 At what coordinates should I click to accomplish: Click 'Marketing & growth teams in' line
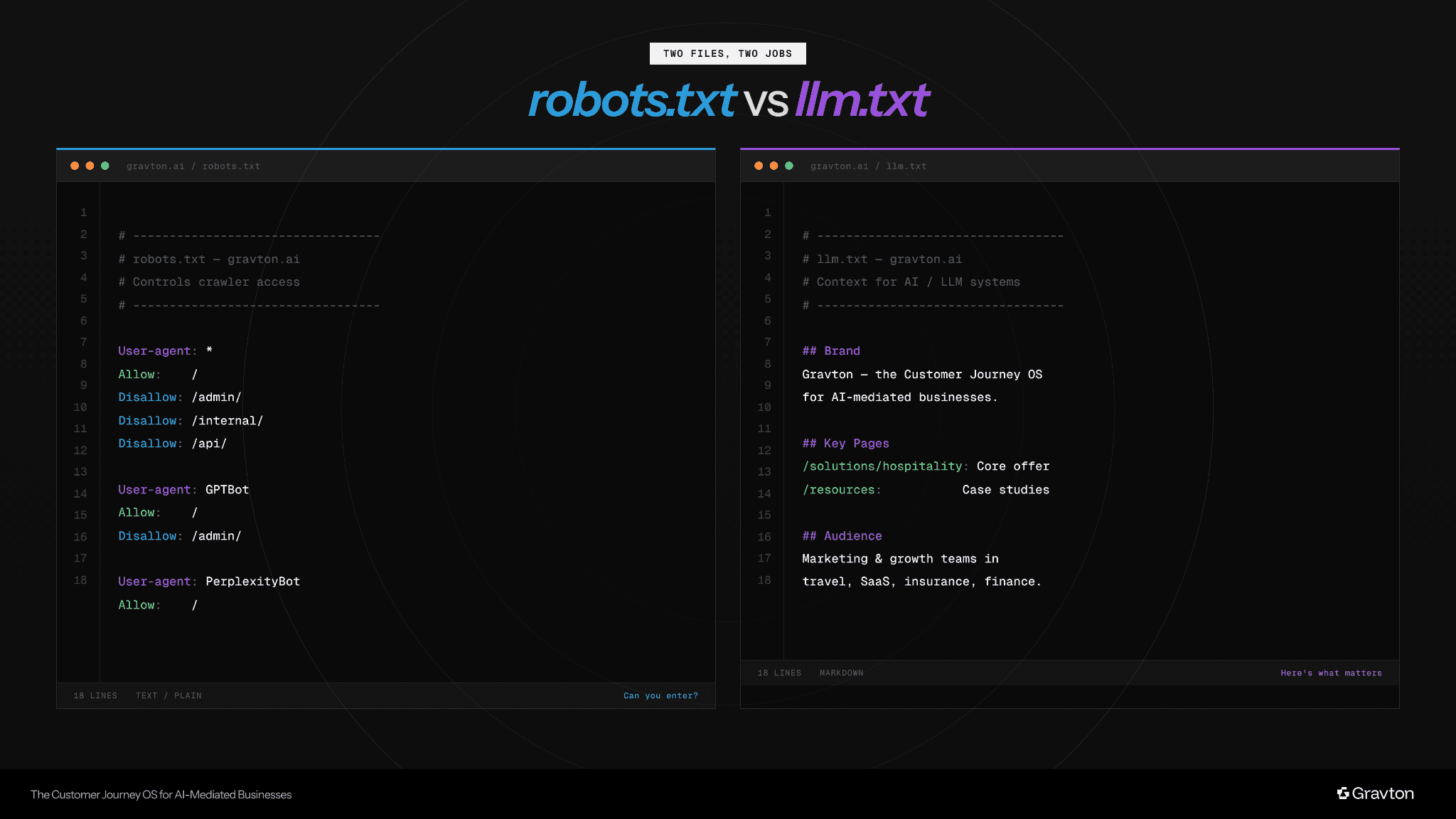[x=900, y=559]
